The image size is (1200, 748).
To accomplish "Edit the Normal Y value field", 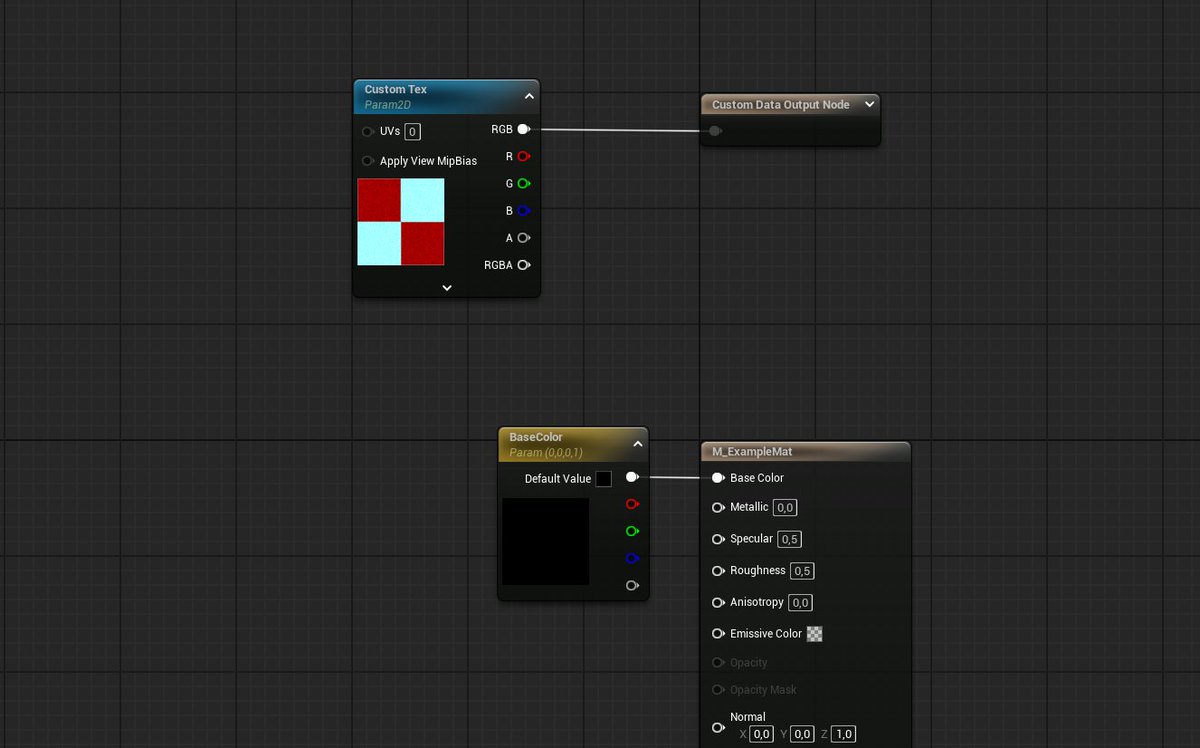I will point(802,734).
